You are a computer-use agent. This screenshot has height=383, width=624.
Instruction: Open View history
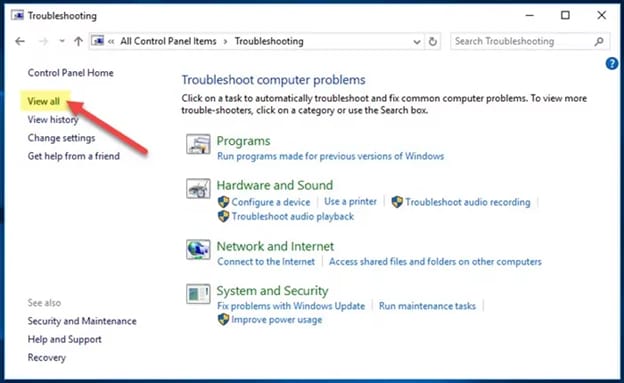coord(53,119)
